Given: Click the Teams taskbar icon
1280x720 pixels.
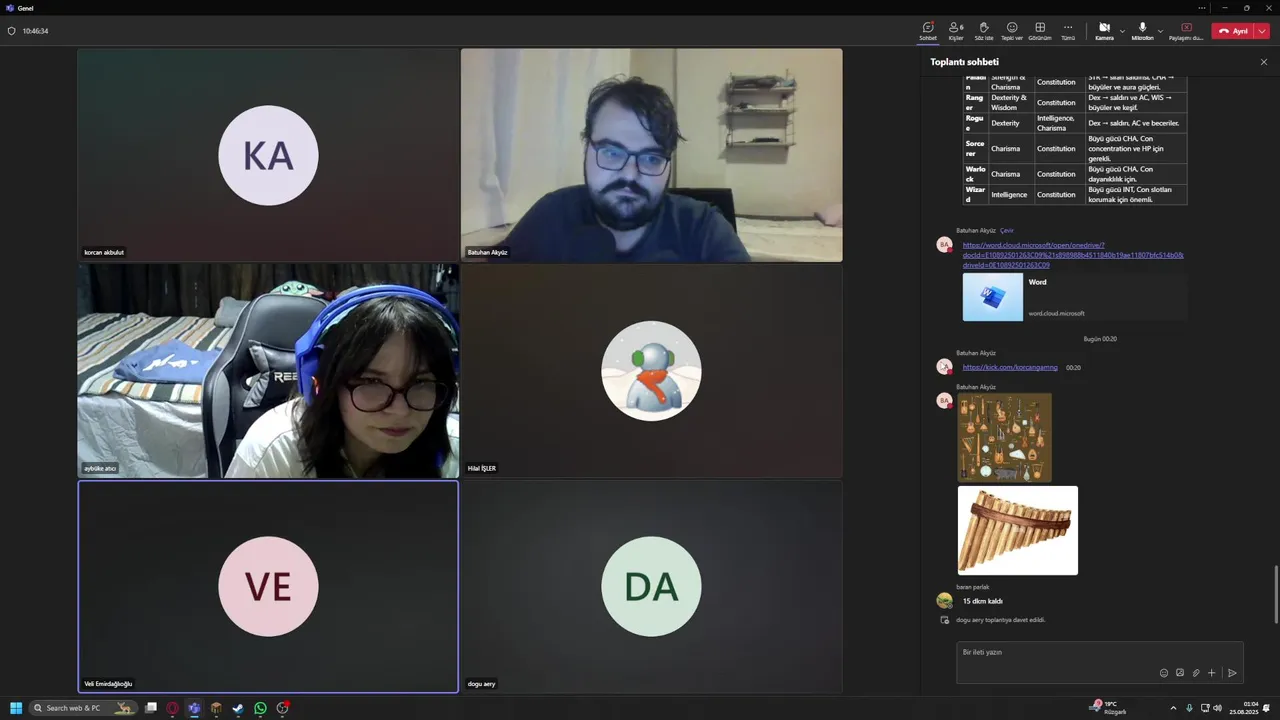Looking at the screenshot, I should pos(194,708).
